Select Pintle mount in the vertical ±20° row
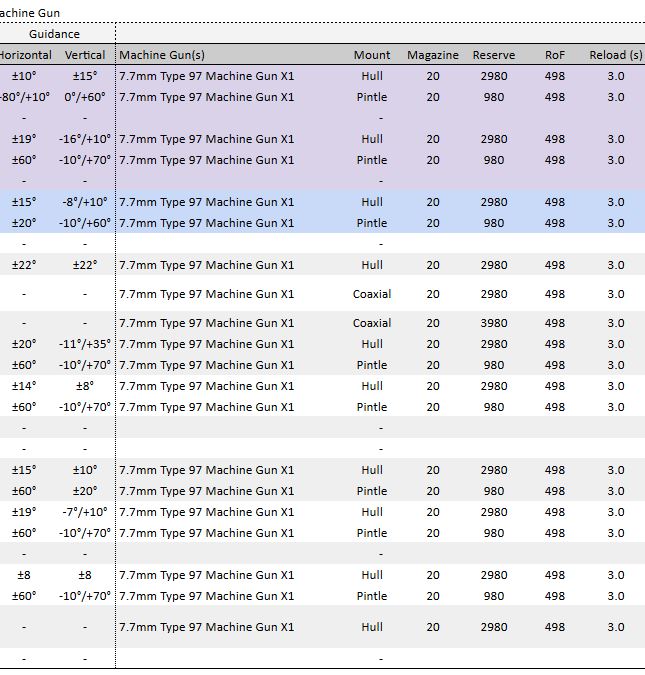The image size is (645, 675). [x=372, y=491]
